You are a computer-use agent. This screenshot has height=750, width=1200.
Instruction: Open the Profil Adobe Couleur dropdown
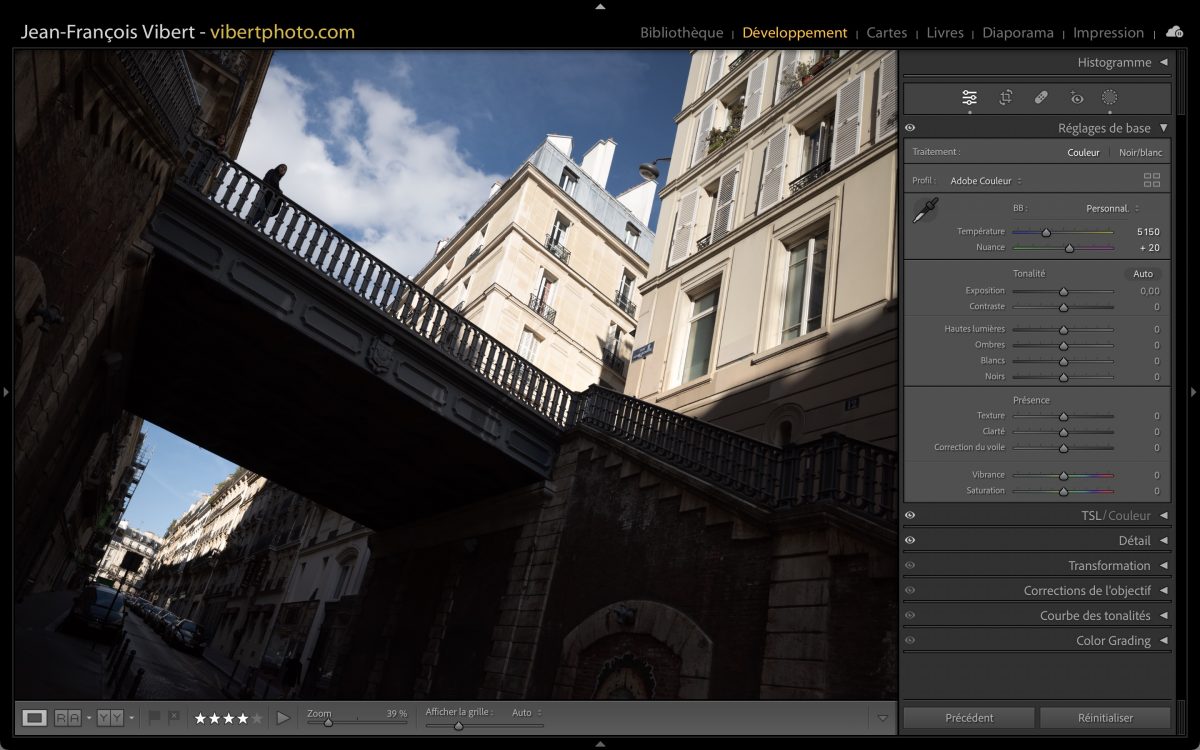[985, 181]
